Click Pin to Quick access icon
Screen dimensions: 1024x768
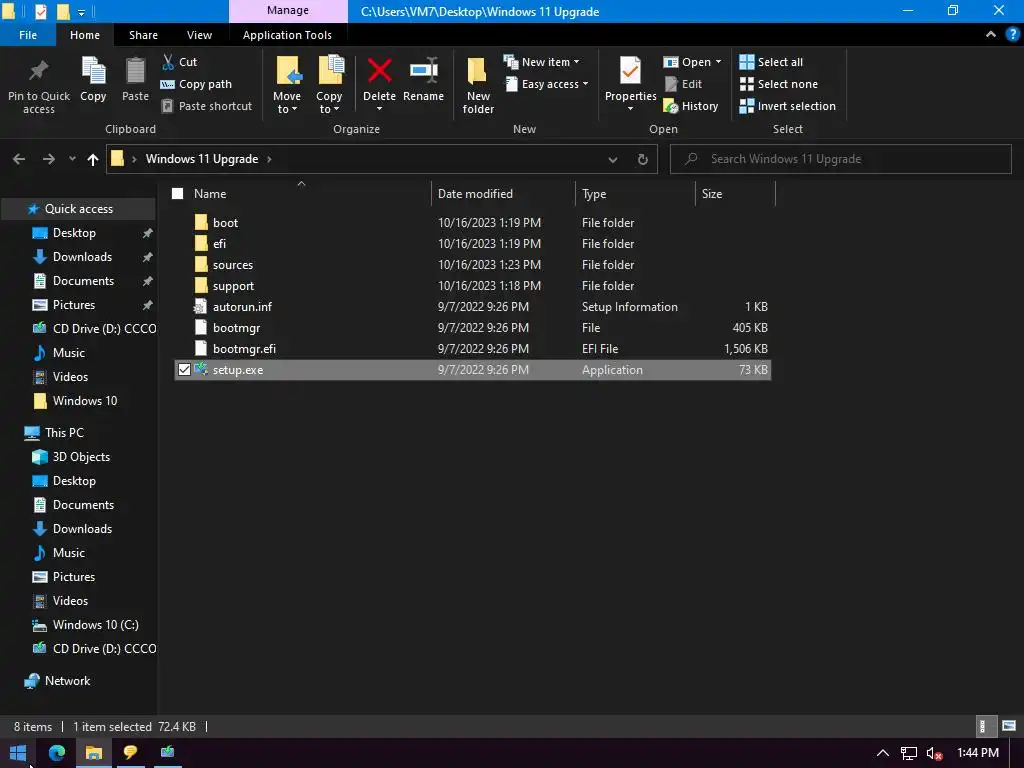click(x=39, y=71)
